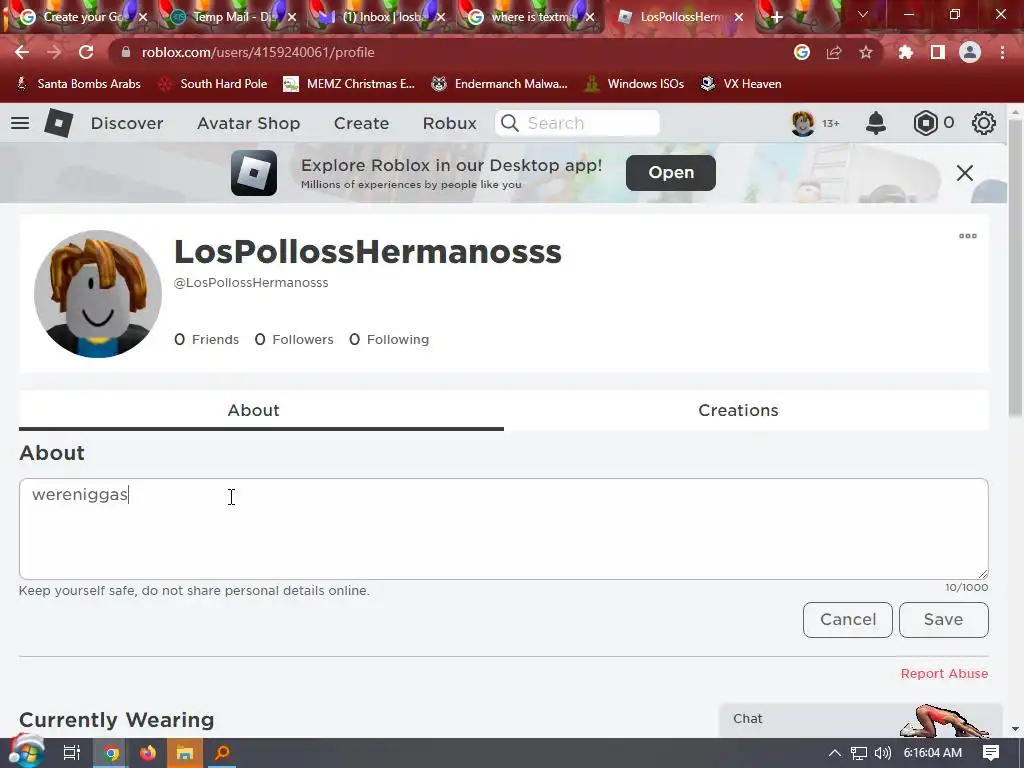Click the Roblox logo home icon
Image resolution: width=1024 pixels, height=768 pixels.
(58, 123)
